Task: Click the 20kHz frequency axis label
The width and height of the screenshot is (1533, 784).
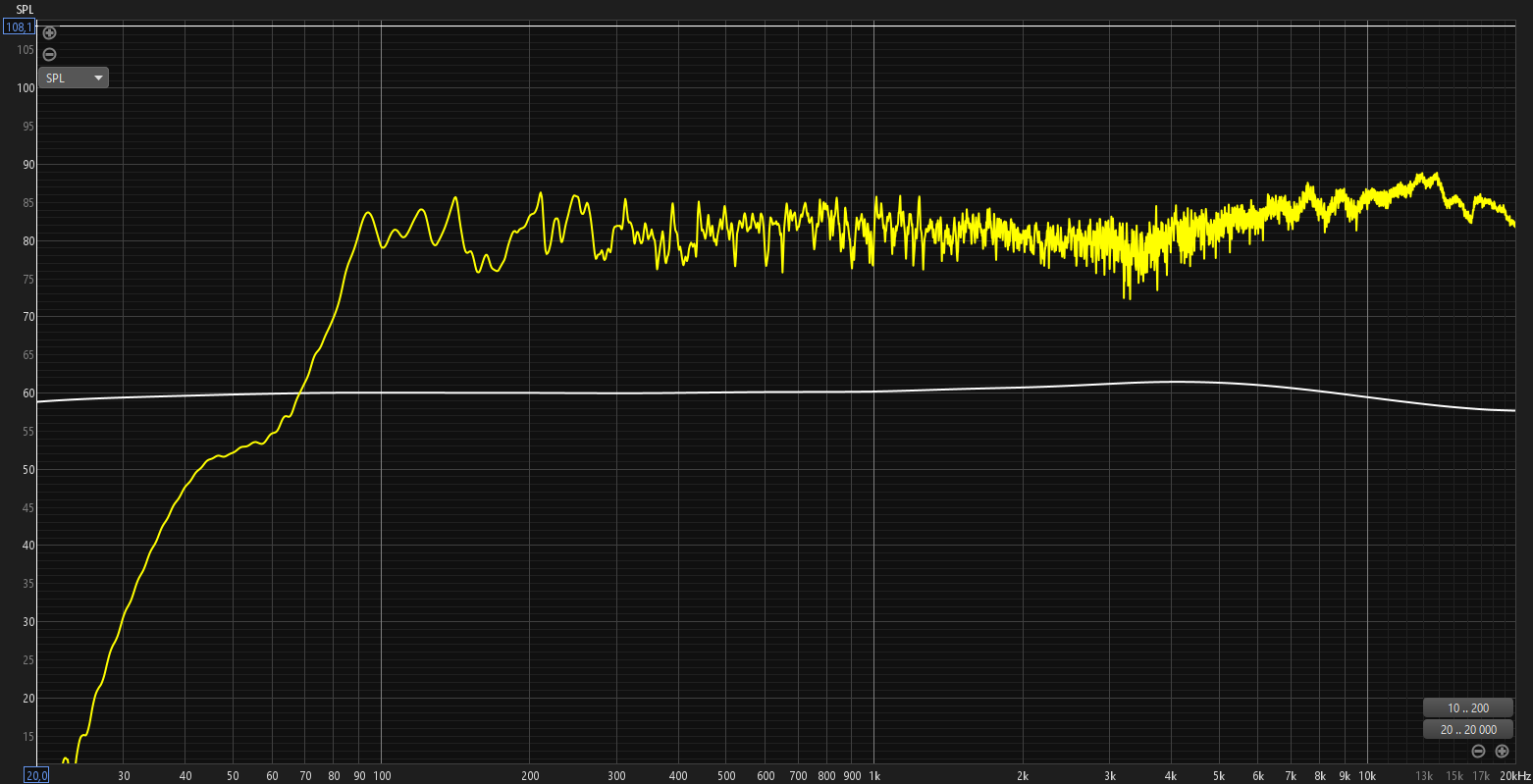Action: (x=1515, y=776)
